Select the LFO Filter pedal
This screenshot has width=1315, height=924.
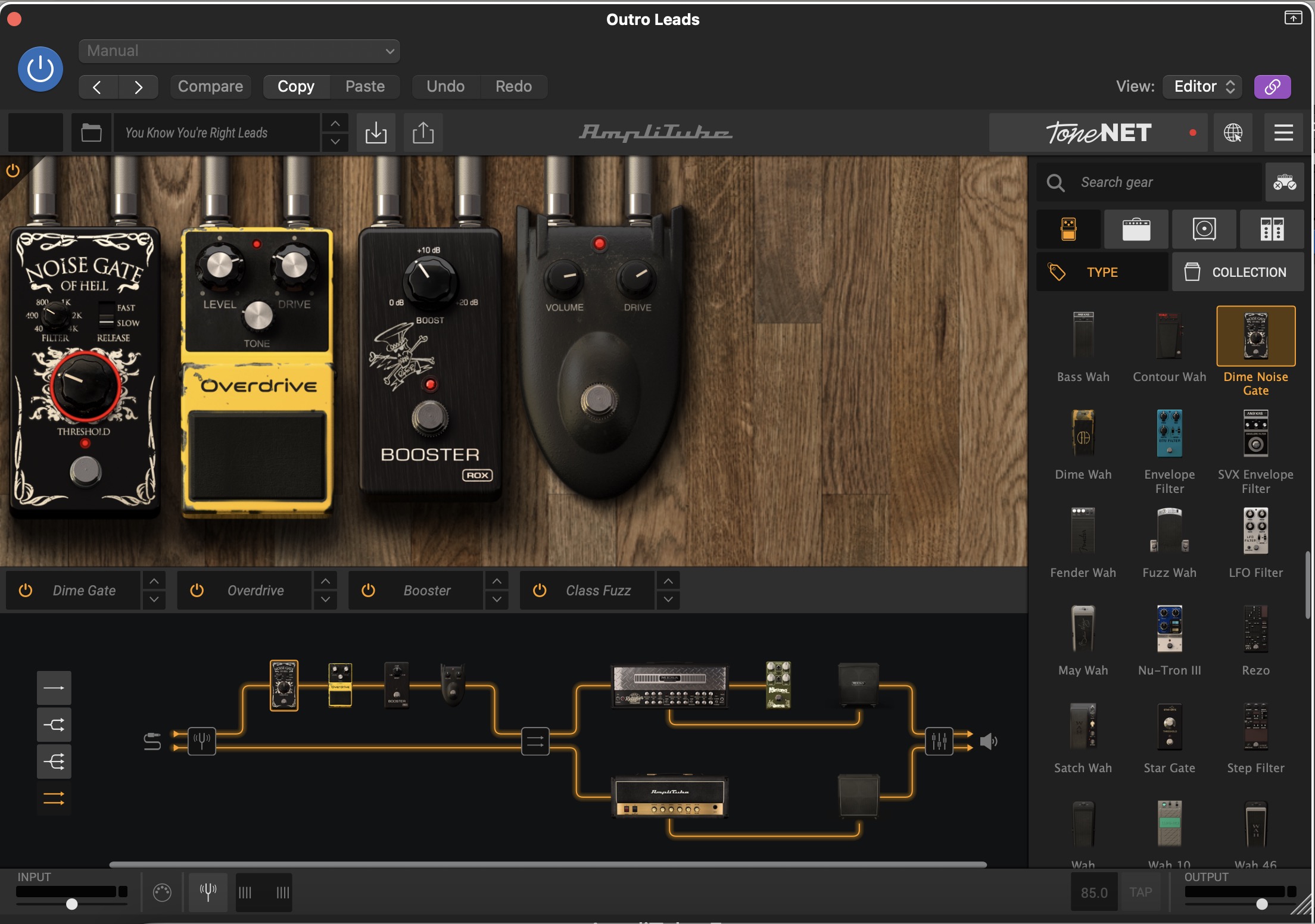1256,542
